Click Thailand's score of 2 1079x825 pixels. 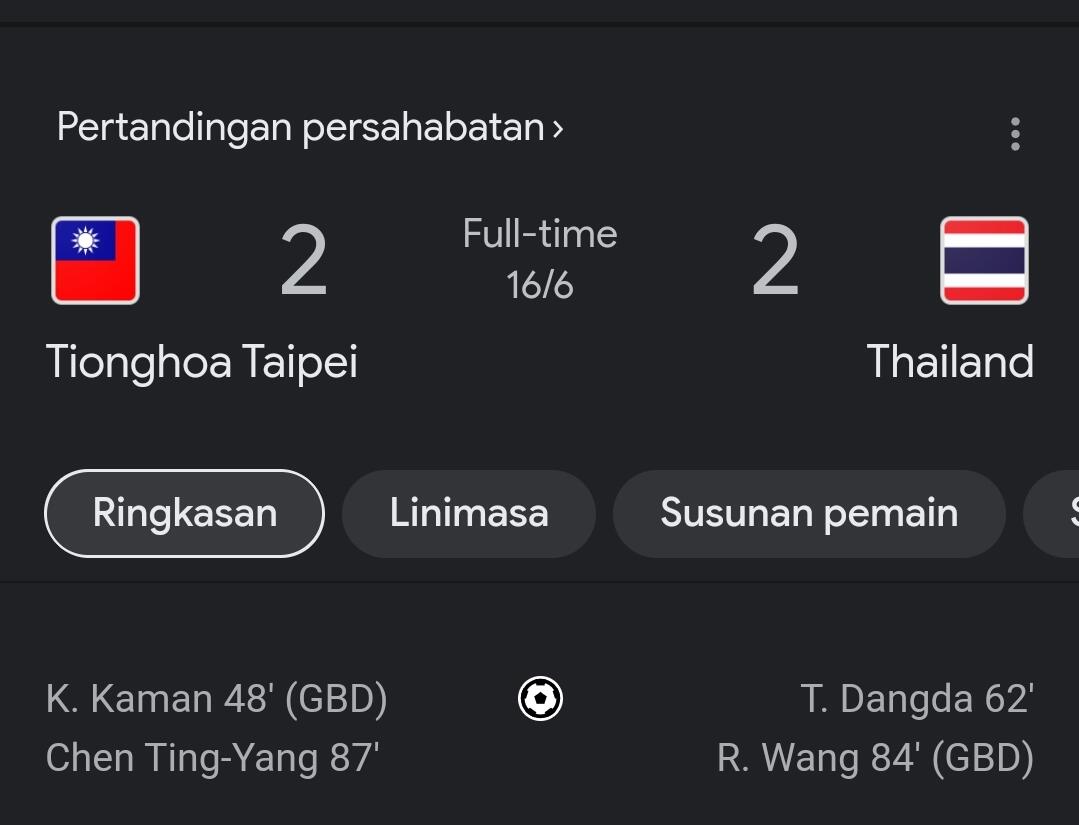tap(776, 262)
